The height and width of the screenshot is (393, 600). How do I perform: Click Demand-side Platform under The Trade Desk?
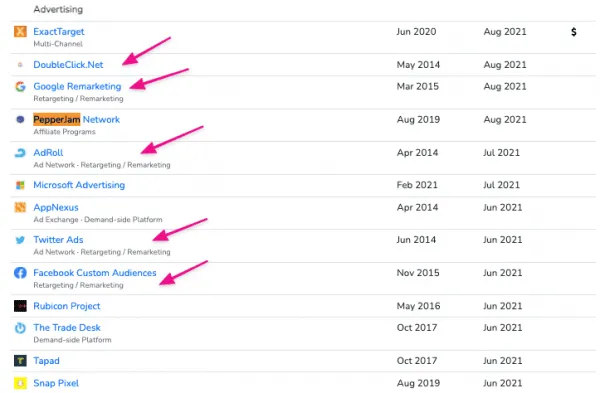pos(72,340)
